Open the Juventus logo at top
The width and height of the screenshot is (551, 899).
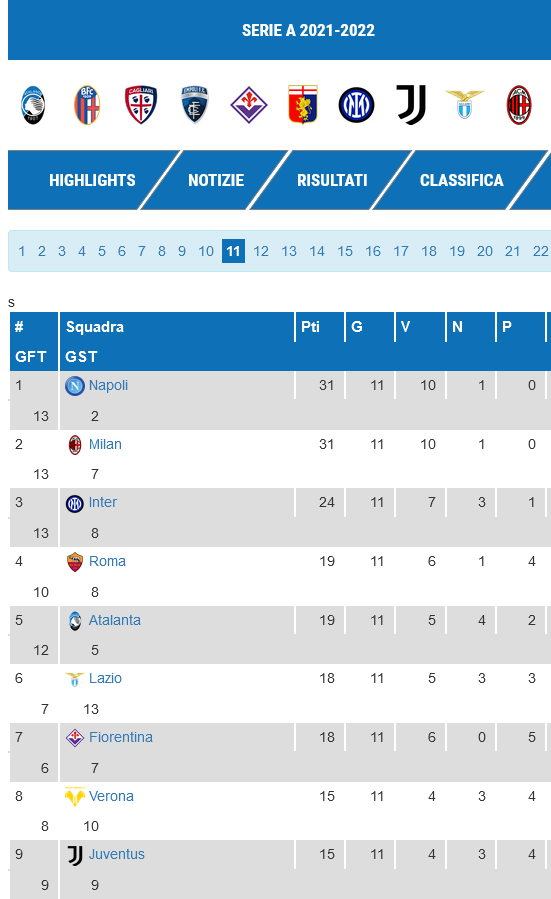click(x=411, y=105)
